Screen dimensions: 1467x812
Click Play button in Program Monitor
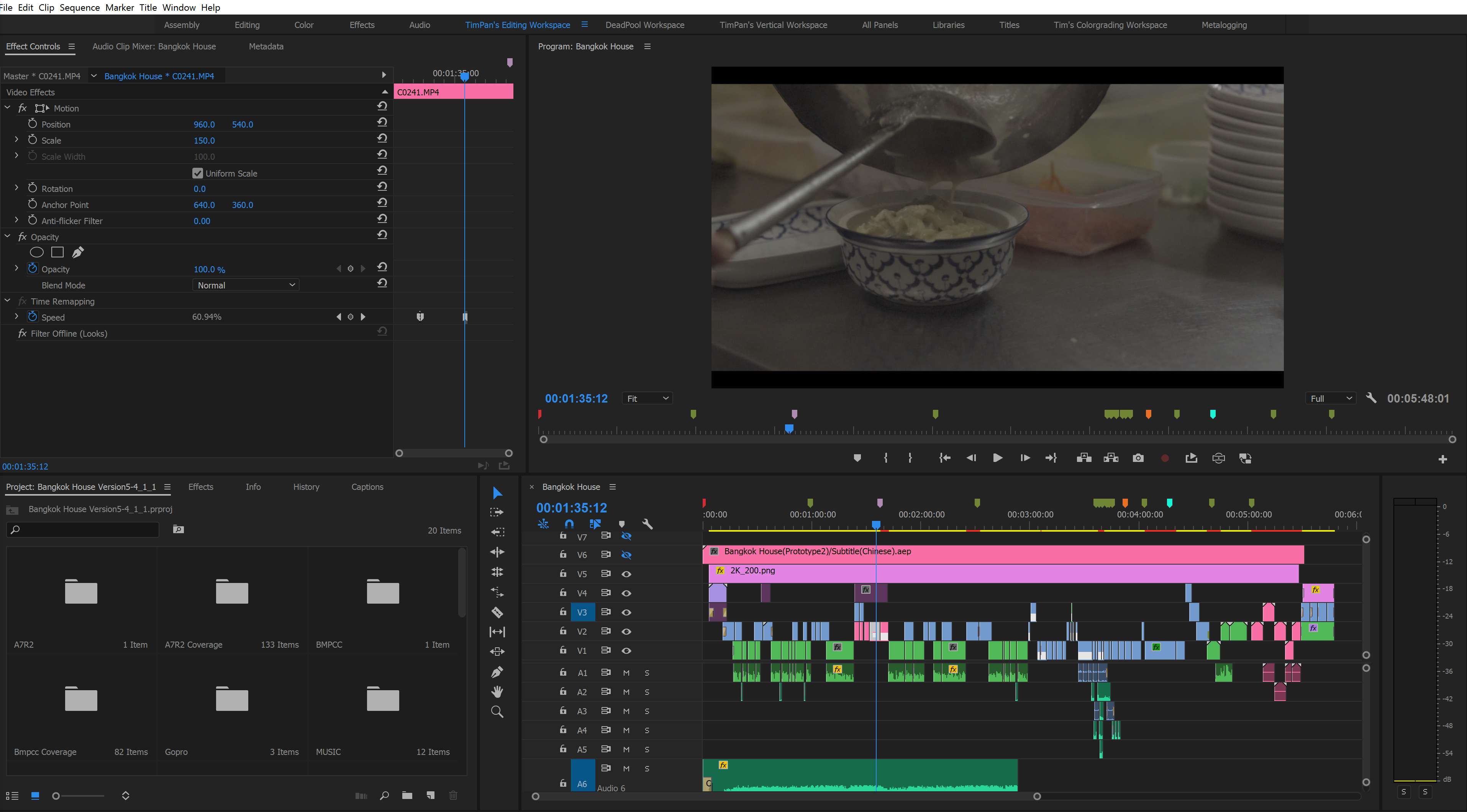point(996,458)
